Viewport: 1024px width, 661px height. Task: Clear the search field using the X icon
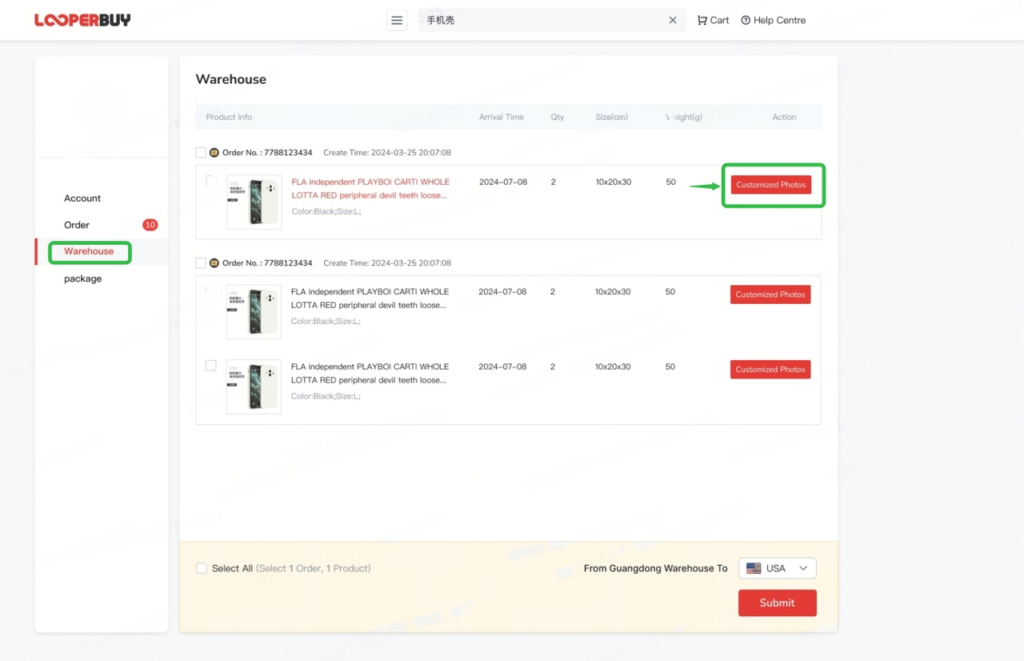672,19
